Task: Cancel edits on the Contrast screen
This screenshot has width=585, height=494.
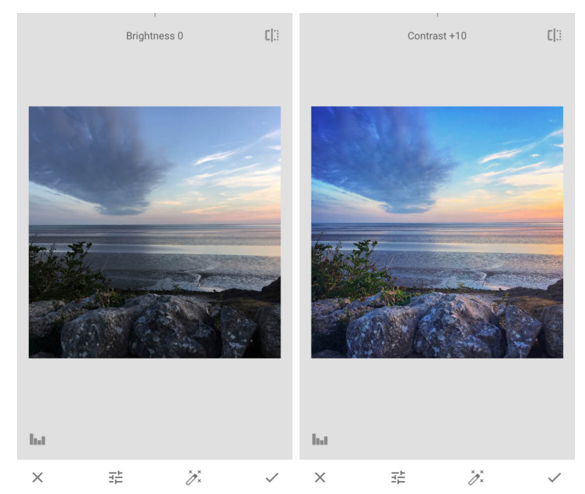Action: [x=320, y=477]
